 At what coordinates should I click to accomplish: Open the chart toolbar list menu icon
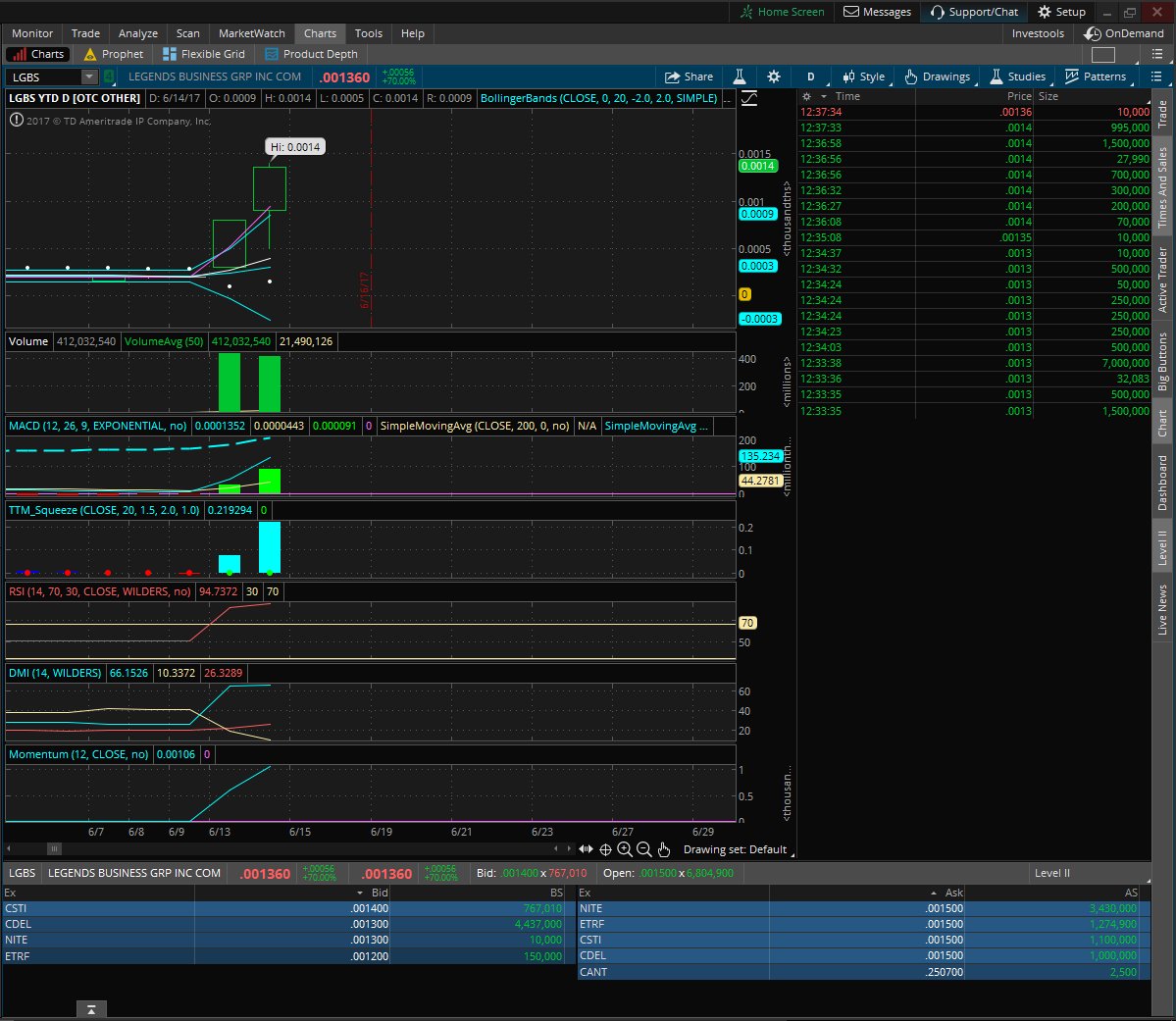pyautogui.click(x=1155, y=77)
